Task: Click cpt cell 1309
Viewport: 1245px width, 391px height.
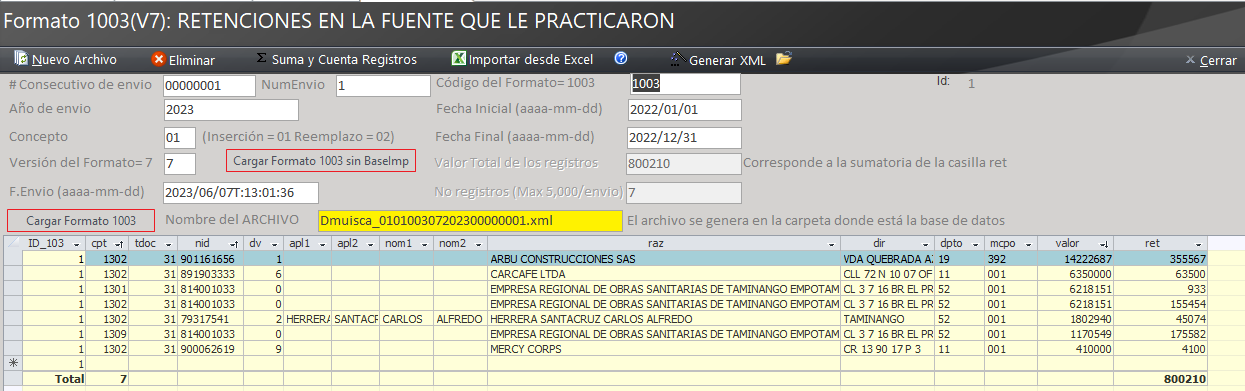Action: tap(108, 335)
